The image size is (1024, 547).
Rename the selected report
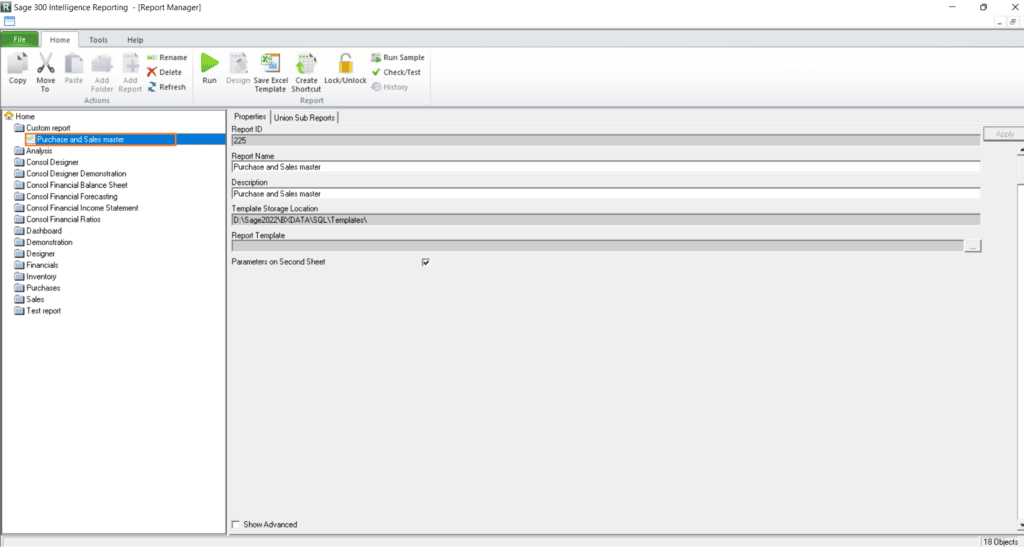[x=167, y=57]
